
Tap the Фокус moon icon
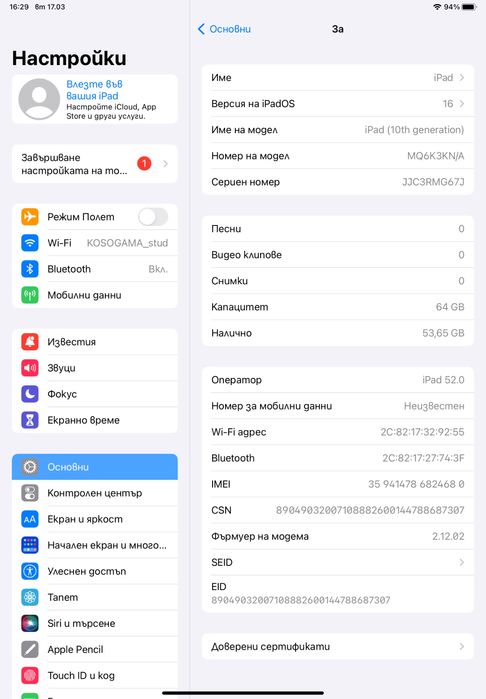pyautogui.click(x=30, y=394)
